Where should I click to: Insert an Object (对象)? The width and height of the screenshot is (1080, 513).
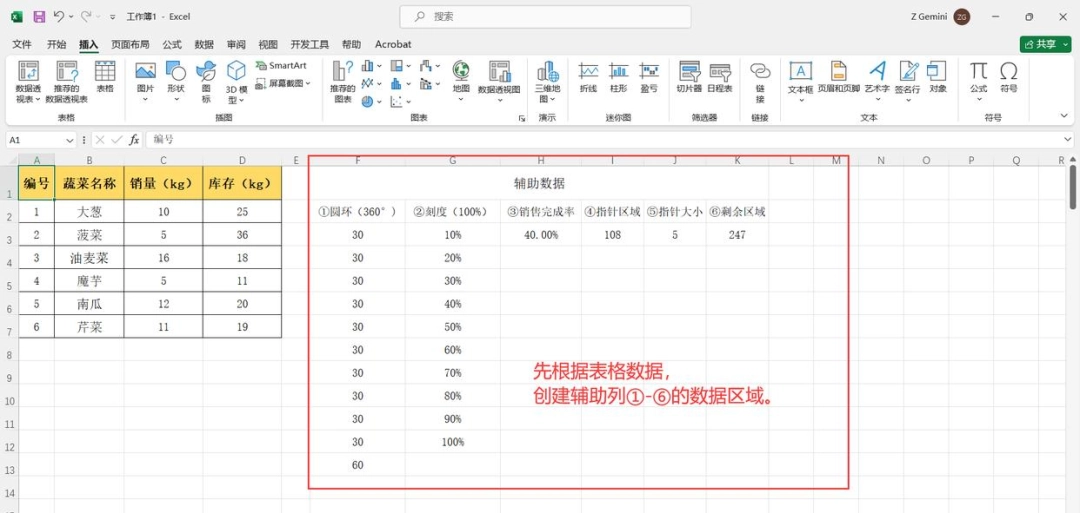(x=937, y=77)
